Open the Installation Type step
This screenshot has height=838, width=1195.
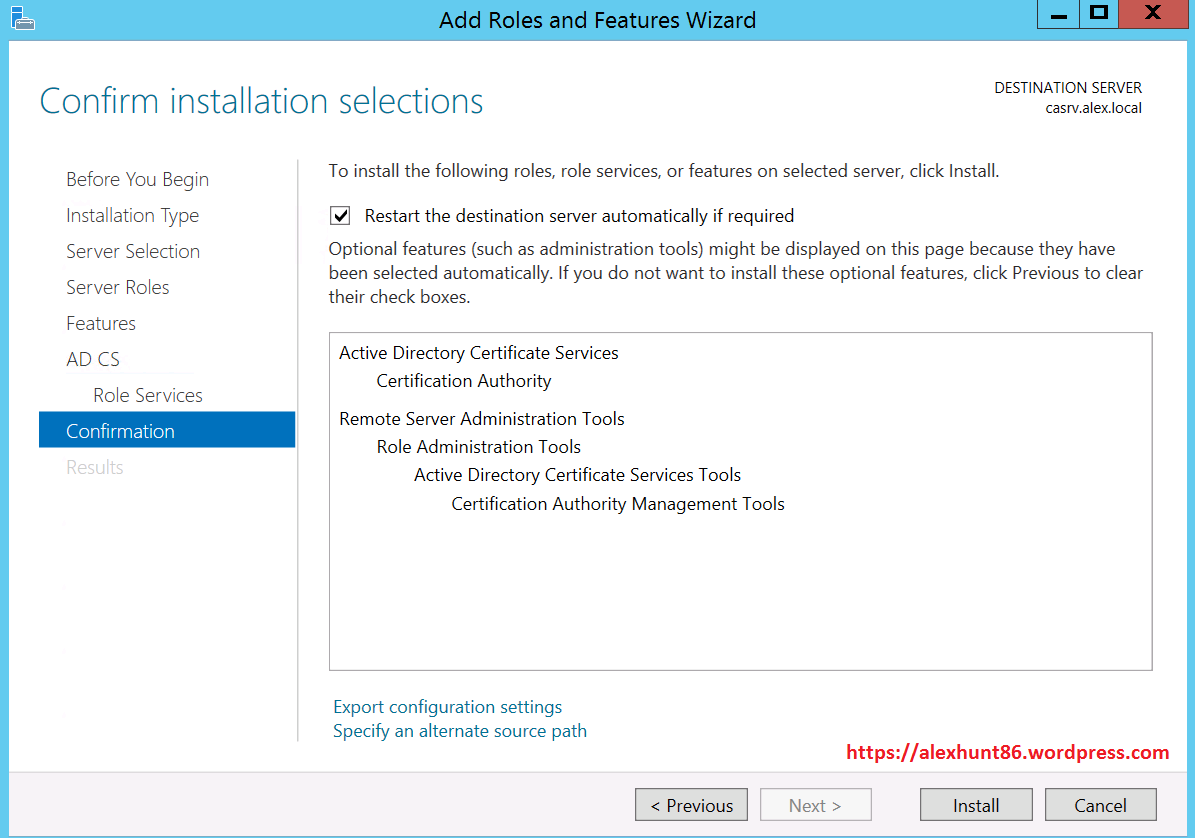pyautogui.click(x=132, y=215)
